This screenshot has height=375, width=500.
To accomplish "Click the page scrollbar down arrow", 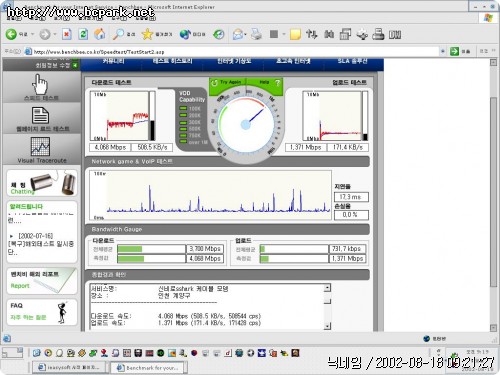I will 494,328.
